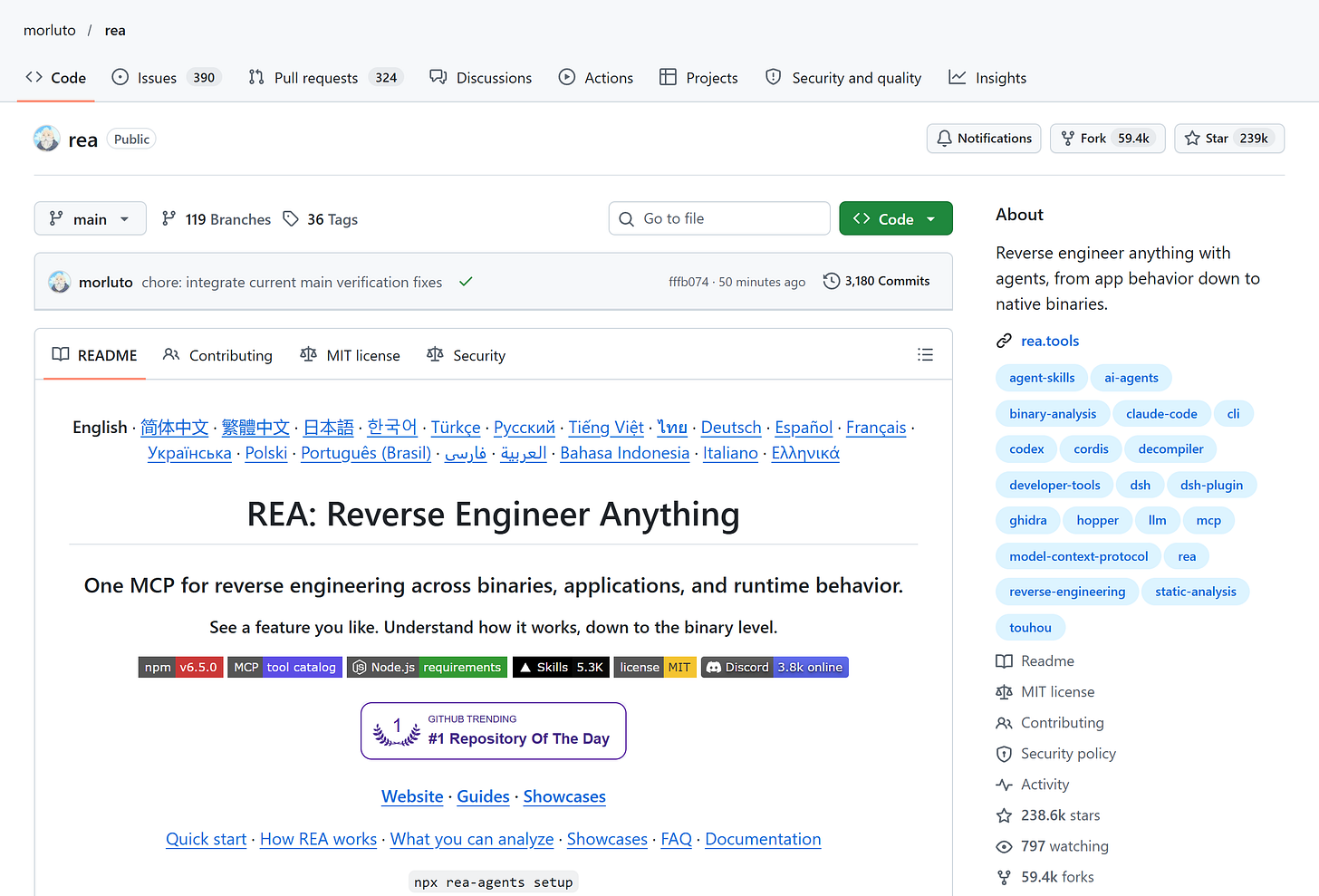Open the Insights tab

click(x=987, y=78)
